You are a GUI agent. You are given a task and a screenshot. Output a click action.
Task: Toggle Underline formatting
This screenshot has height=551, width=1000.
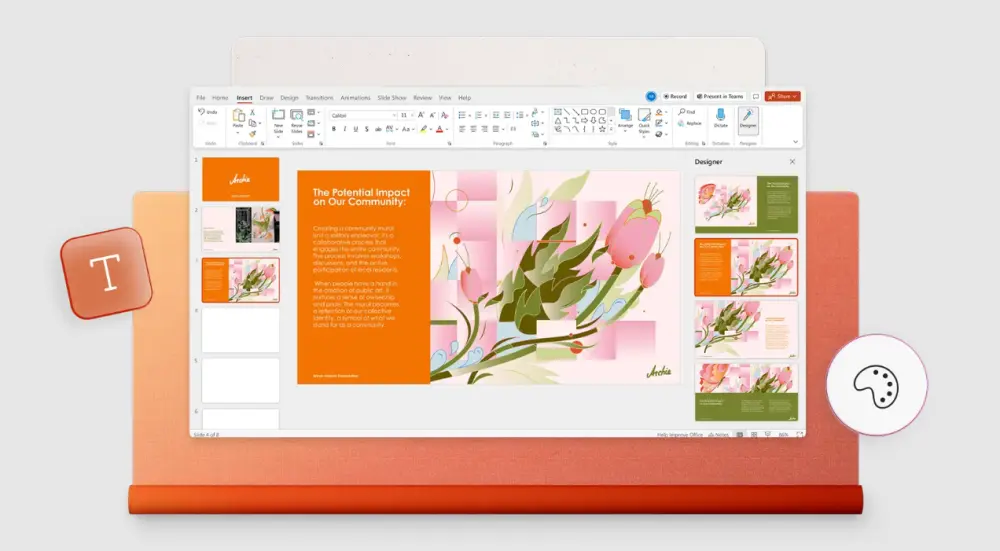pos(356,129)
